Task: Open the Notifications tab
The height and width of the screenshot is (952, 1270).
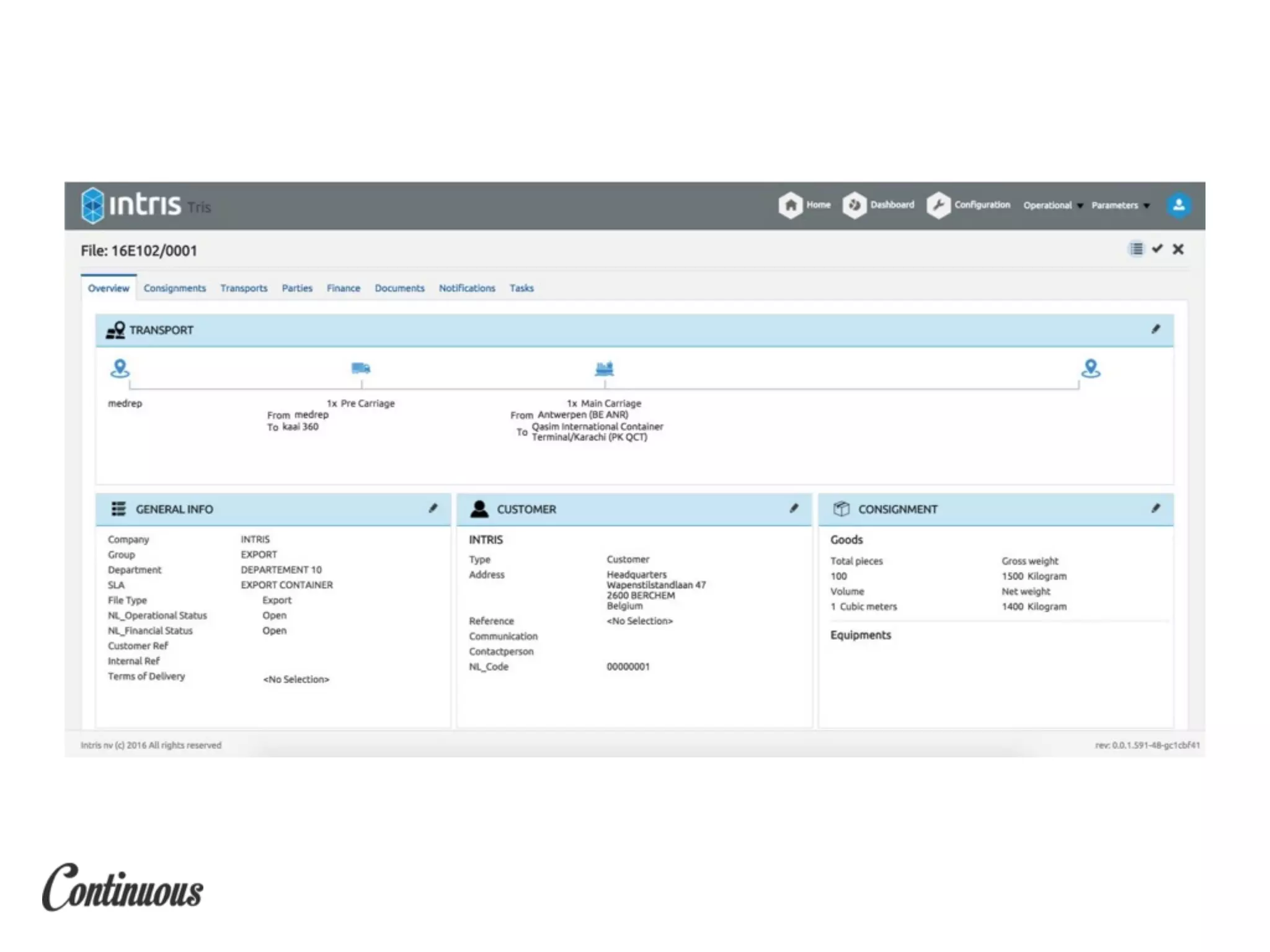Action: click(x=467, y=288)
